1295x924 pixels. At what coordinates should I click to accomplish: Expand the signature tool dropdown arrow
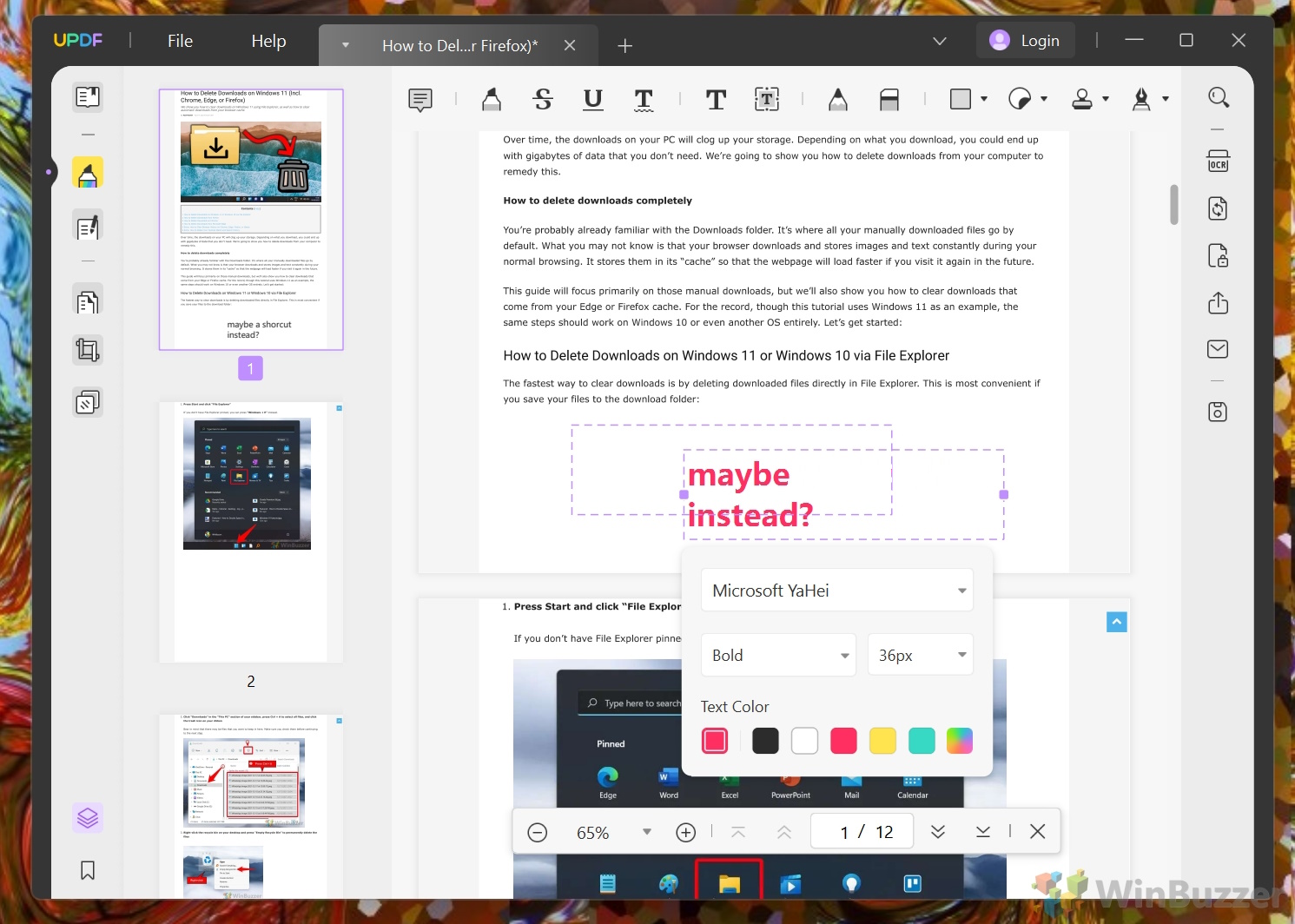click(1166, 99)
